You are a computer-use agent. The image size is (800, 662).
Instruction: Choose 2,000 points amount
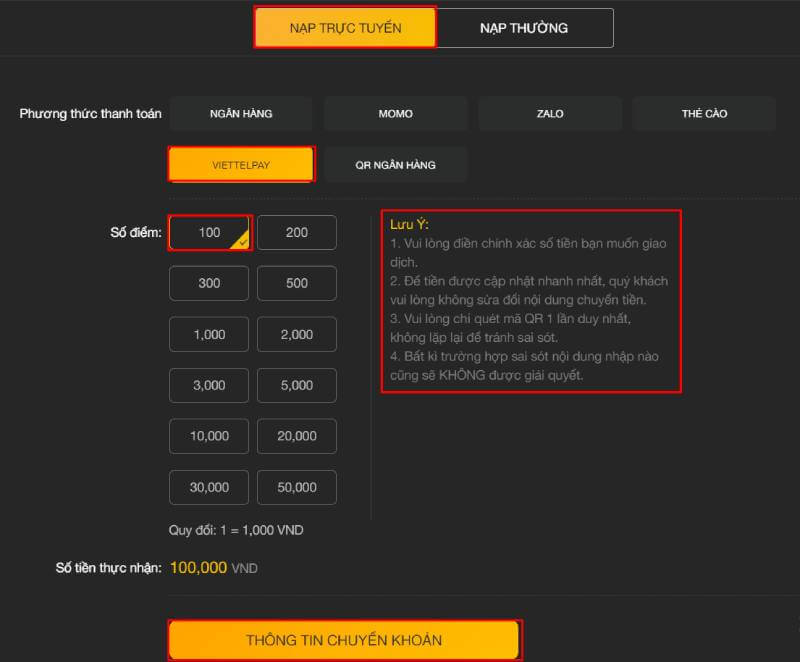pos(297,335)
